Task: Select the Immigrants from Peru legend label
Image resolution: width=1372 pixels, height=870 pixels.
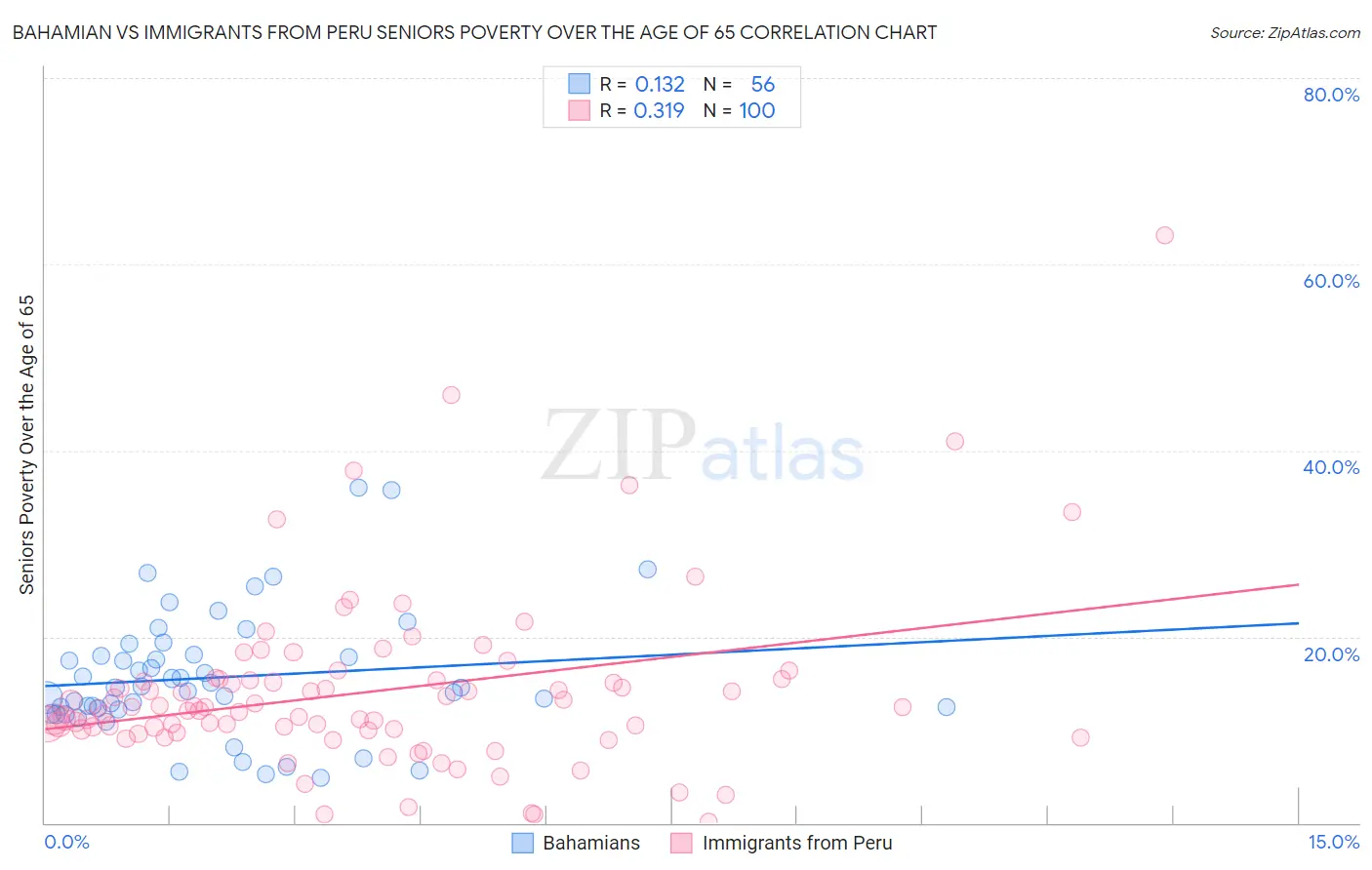Action: pos(797,843)
